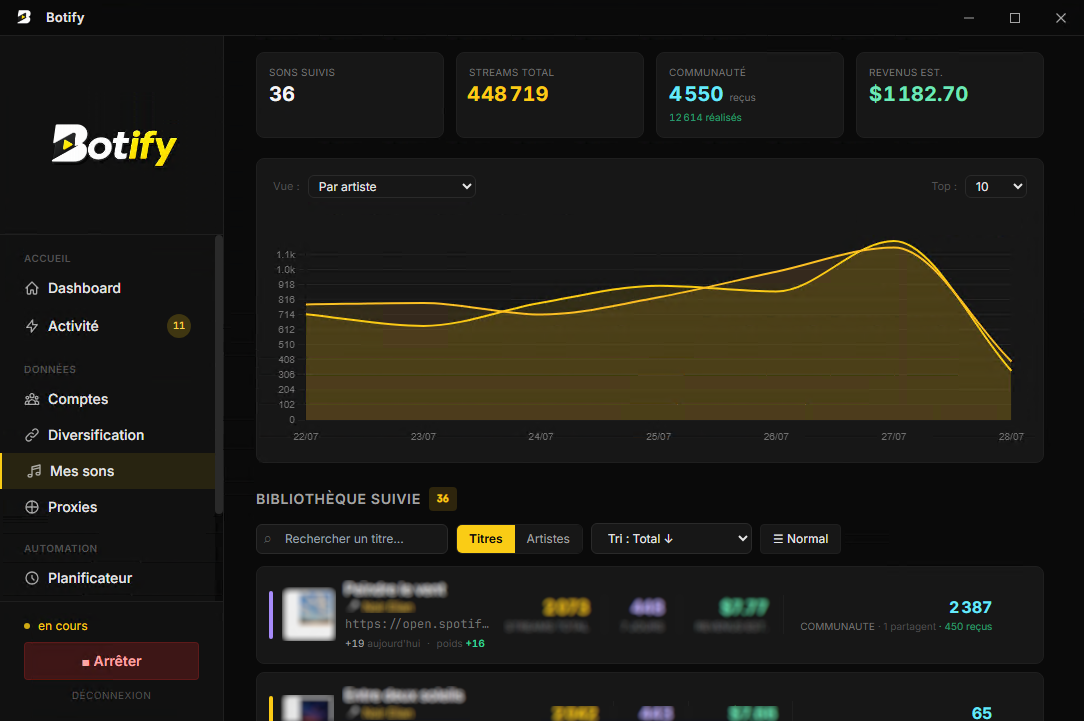Click the Diversification link icon
Screen dimensions: 1084x721
click(32, 435)
